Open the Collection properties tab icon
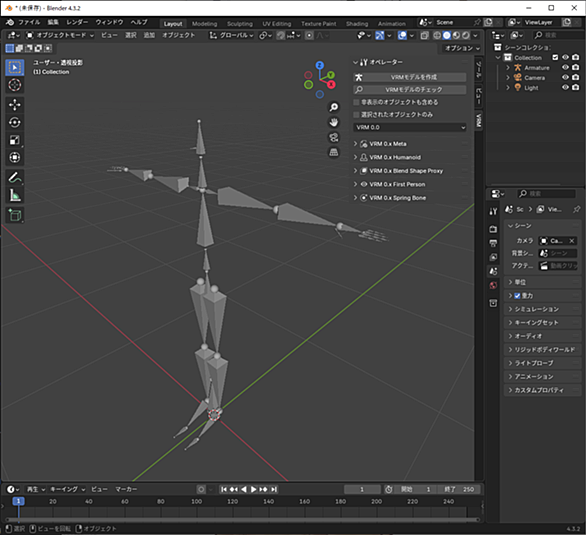The image size is (586, 535). pyautogui.click(x=493, y=303)
